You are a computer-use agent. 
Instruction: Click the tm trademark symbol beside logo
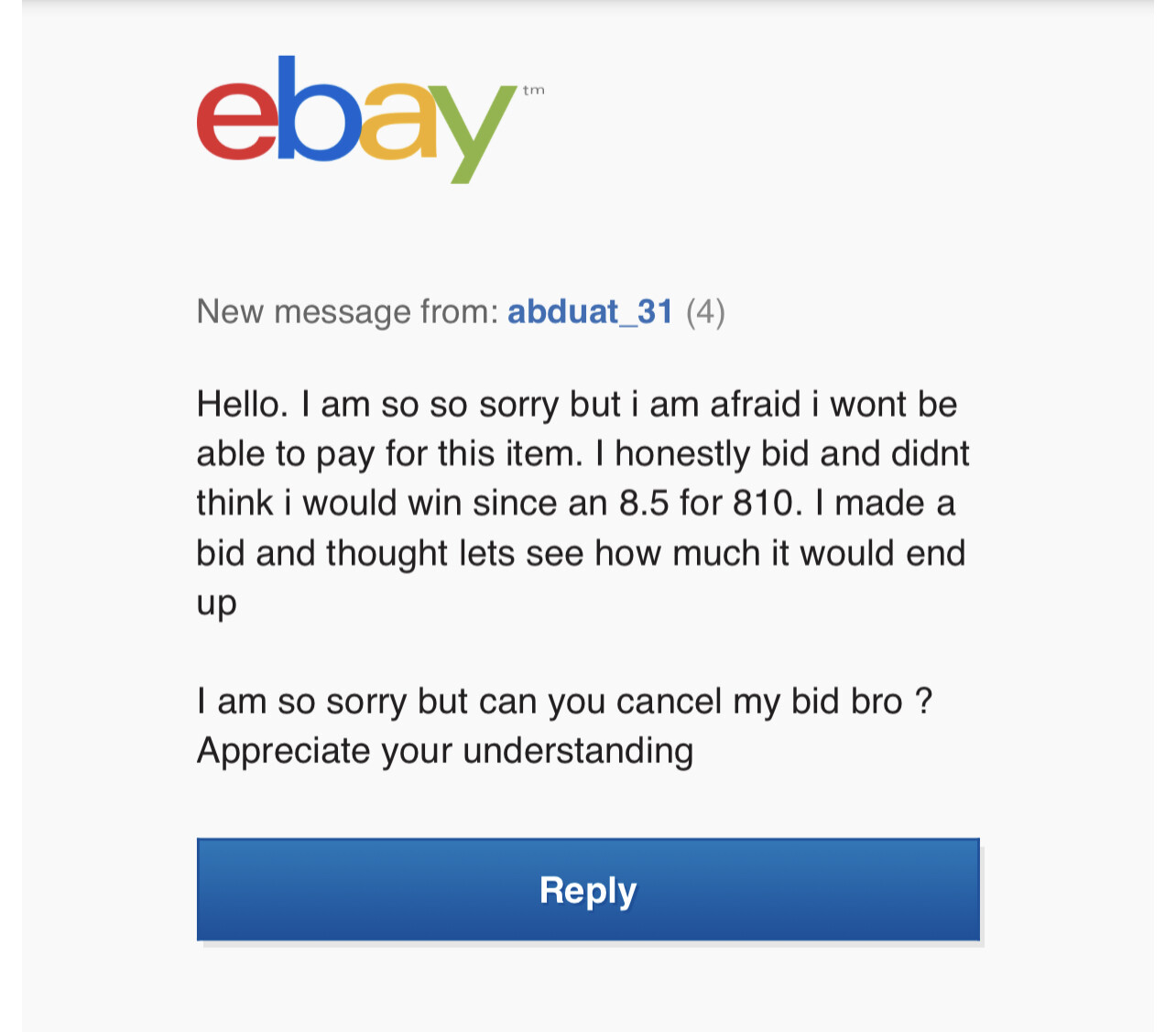534,90
